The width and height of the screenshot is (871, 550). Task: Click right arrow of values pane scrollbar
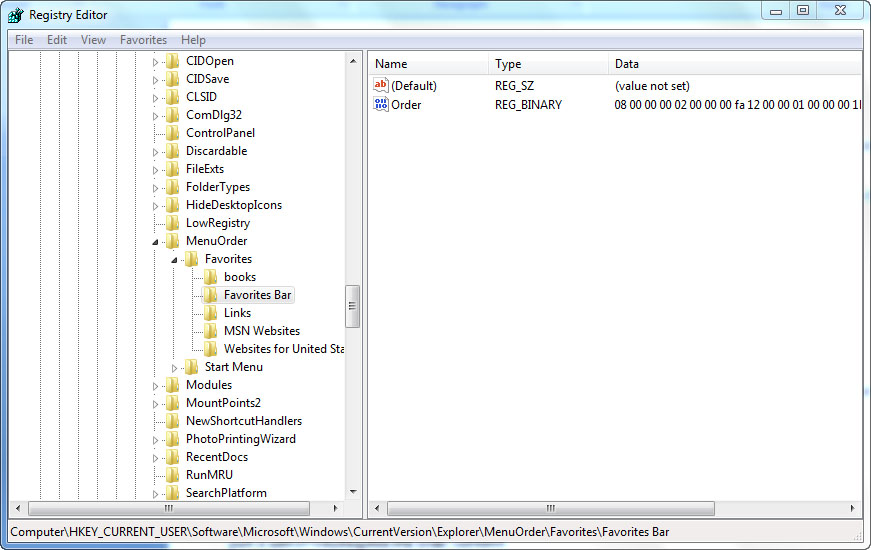pyautogui.click(x=853, y=509)
